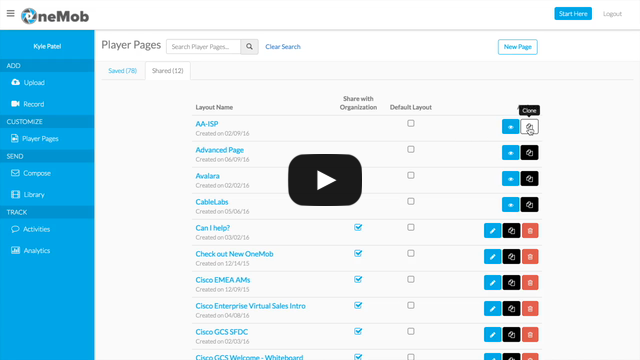Uncheck Share with Organization for Check out New OneMob
Image resolution: width=640 pixels, height=360 pixels.
click(x=358, y=253)
